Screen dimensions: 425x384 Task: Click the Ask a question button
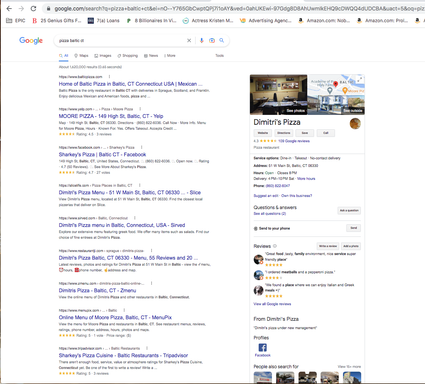point(349,210)
